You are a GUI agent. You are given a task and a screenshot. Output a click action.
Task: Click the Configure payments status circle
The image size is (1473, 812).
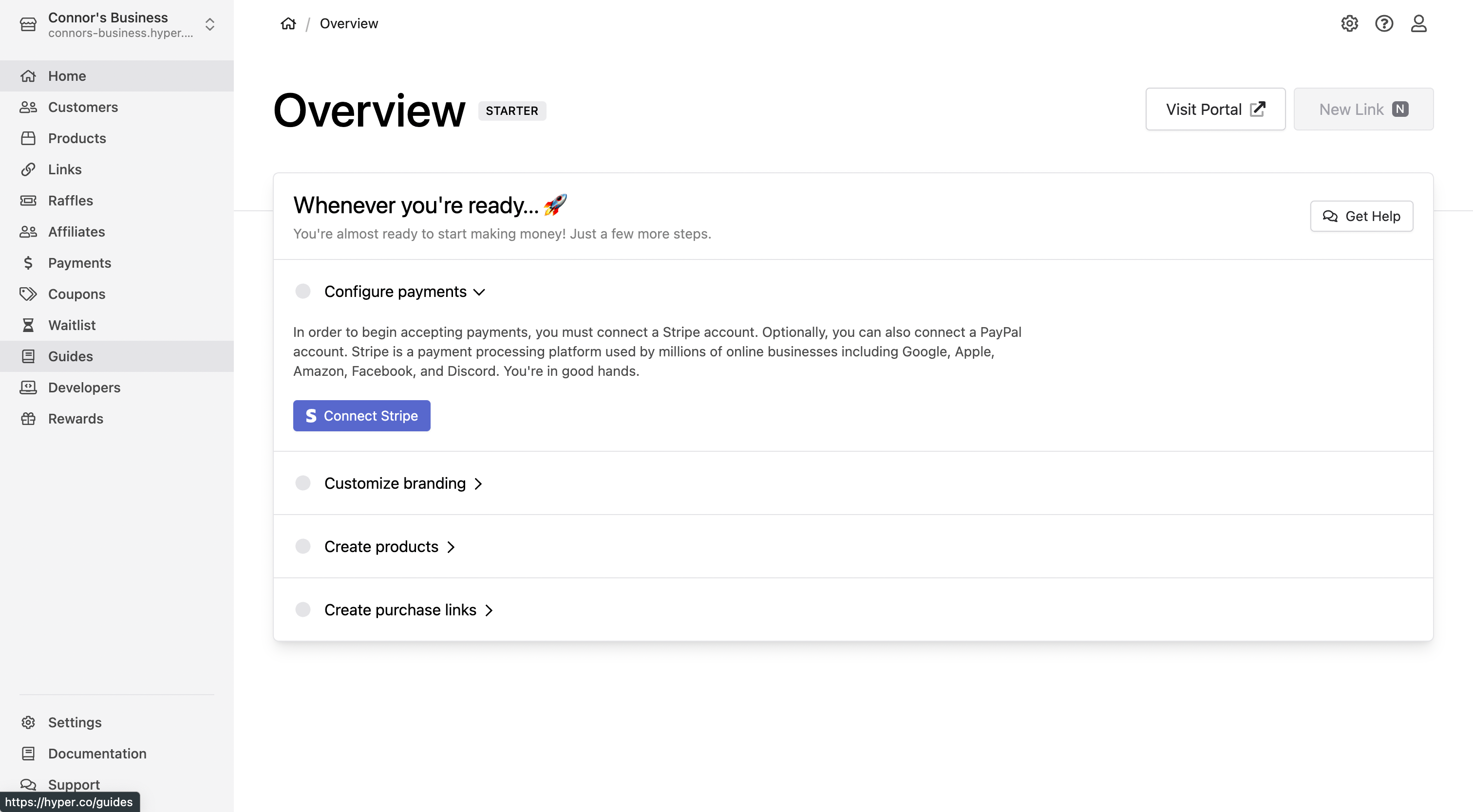[x=303, y=292]
